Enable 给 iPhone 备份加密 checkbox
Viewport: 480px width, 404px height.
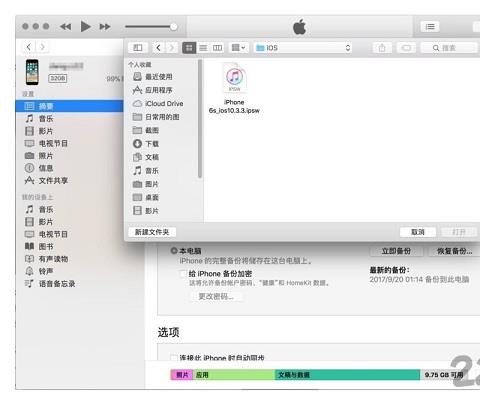(x=183, y=274)
